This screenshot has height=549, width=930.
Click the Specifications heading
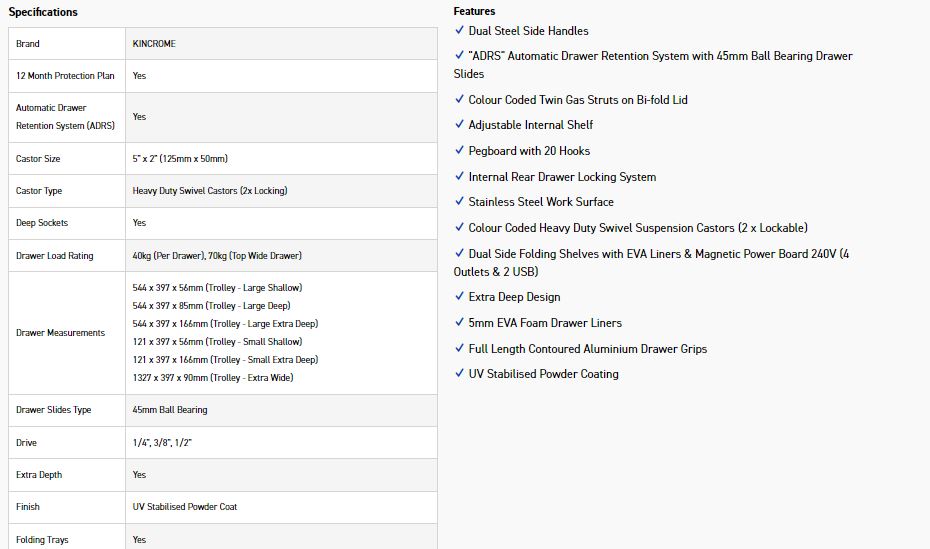43,12
